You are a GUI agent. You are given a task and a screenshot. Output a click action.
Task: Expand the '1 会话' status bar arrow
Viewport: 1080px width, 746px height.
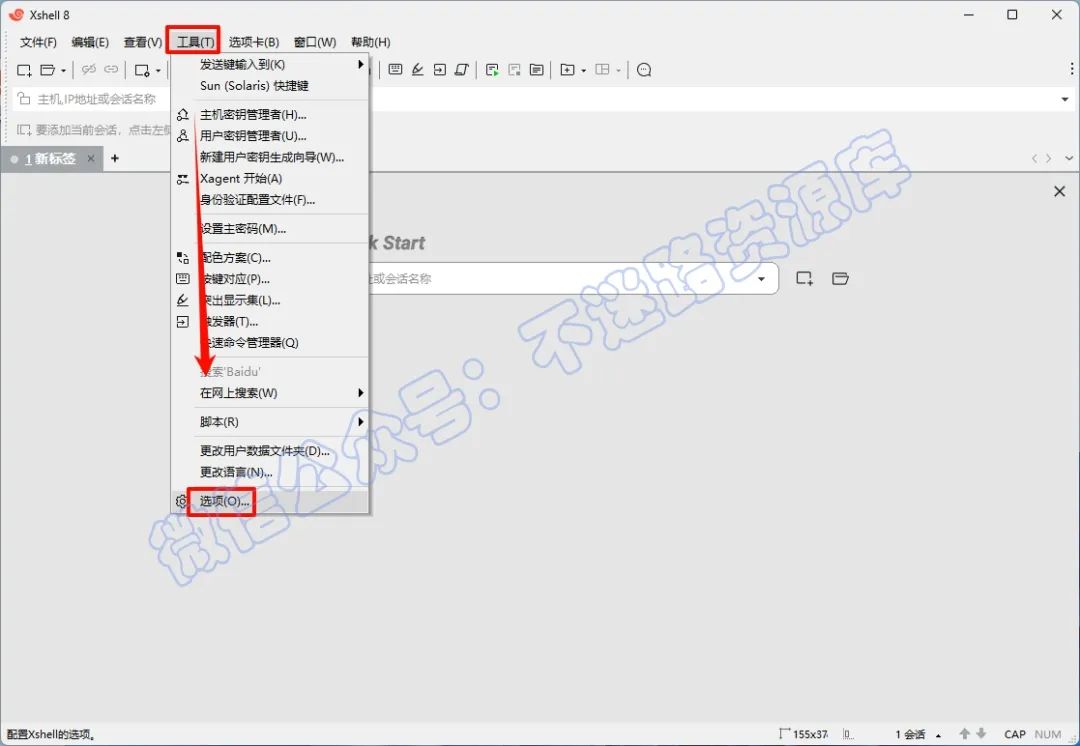click(x=938, y=735)
